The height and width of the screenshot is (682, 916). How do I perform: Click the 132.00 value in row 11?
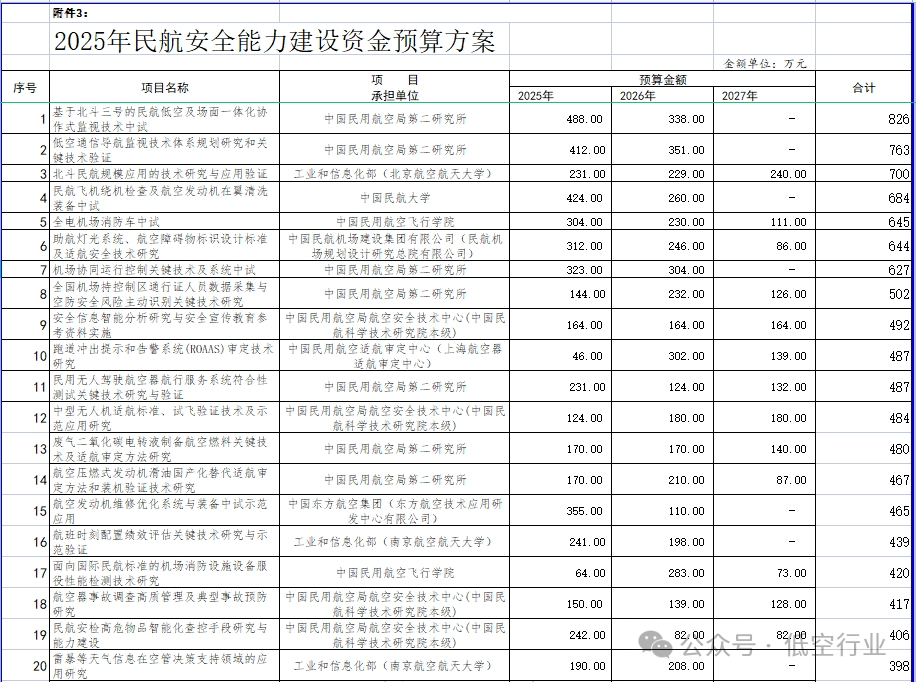(x=765, y=386)
